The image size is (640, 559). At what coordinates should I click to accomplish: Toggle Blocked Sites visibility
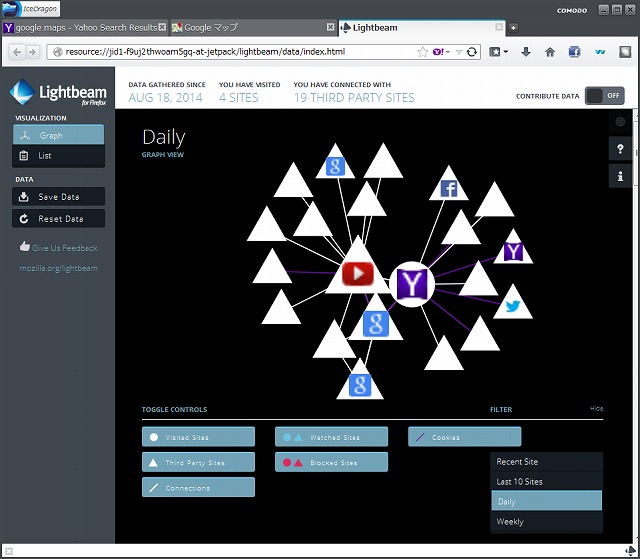[x=331, y=462]
